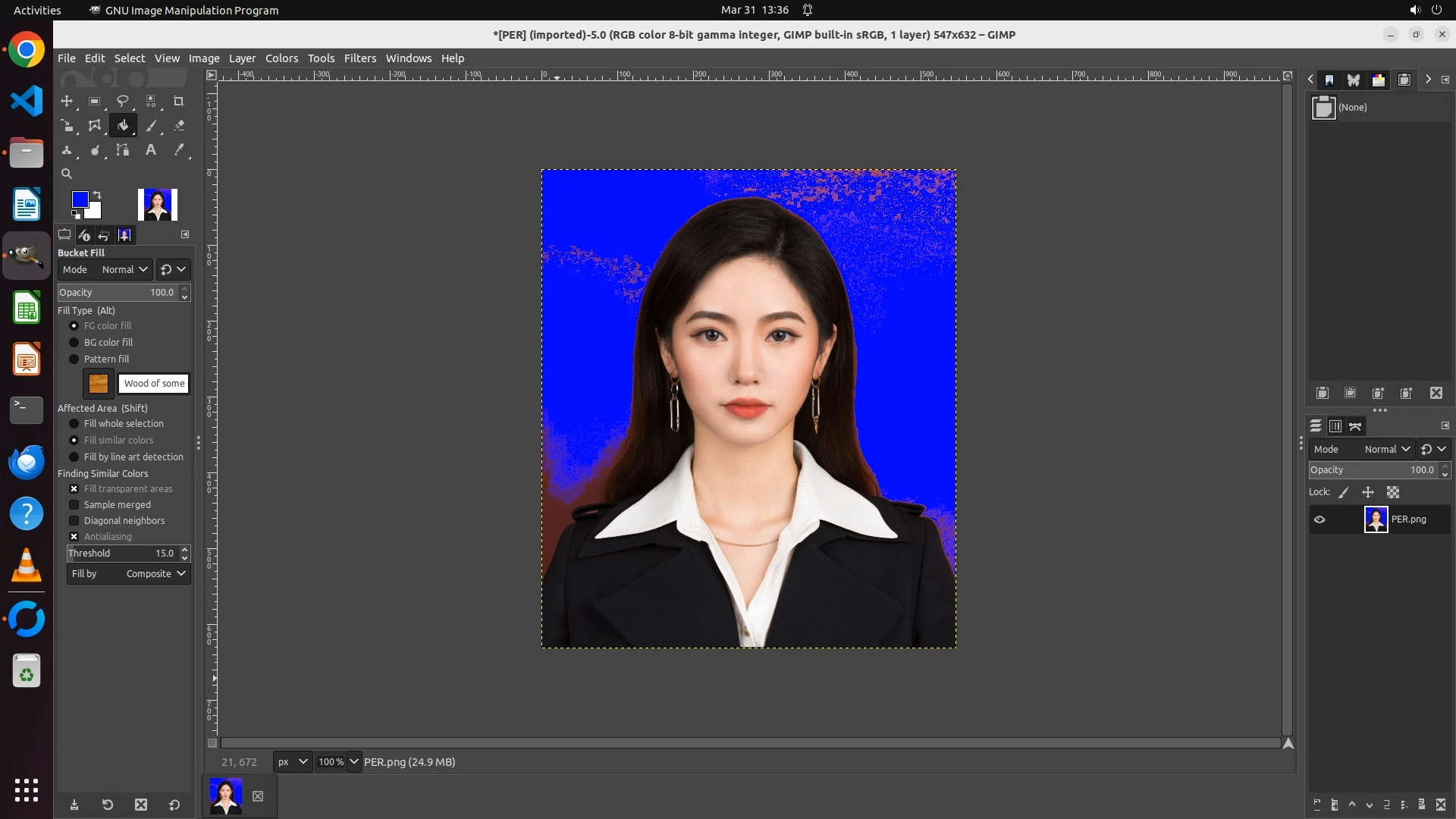Click the blue foreground color swatch
The height and width of the screenshot is (819, 1456).
click(x=79, y=199)
